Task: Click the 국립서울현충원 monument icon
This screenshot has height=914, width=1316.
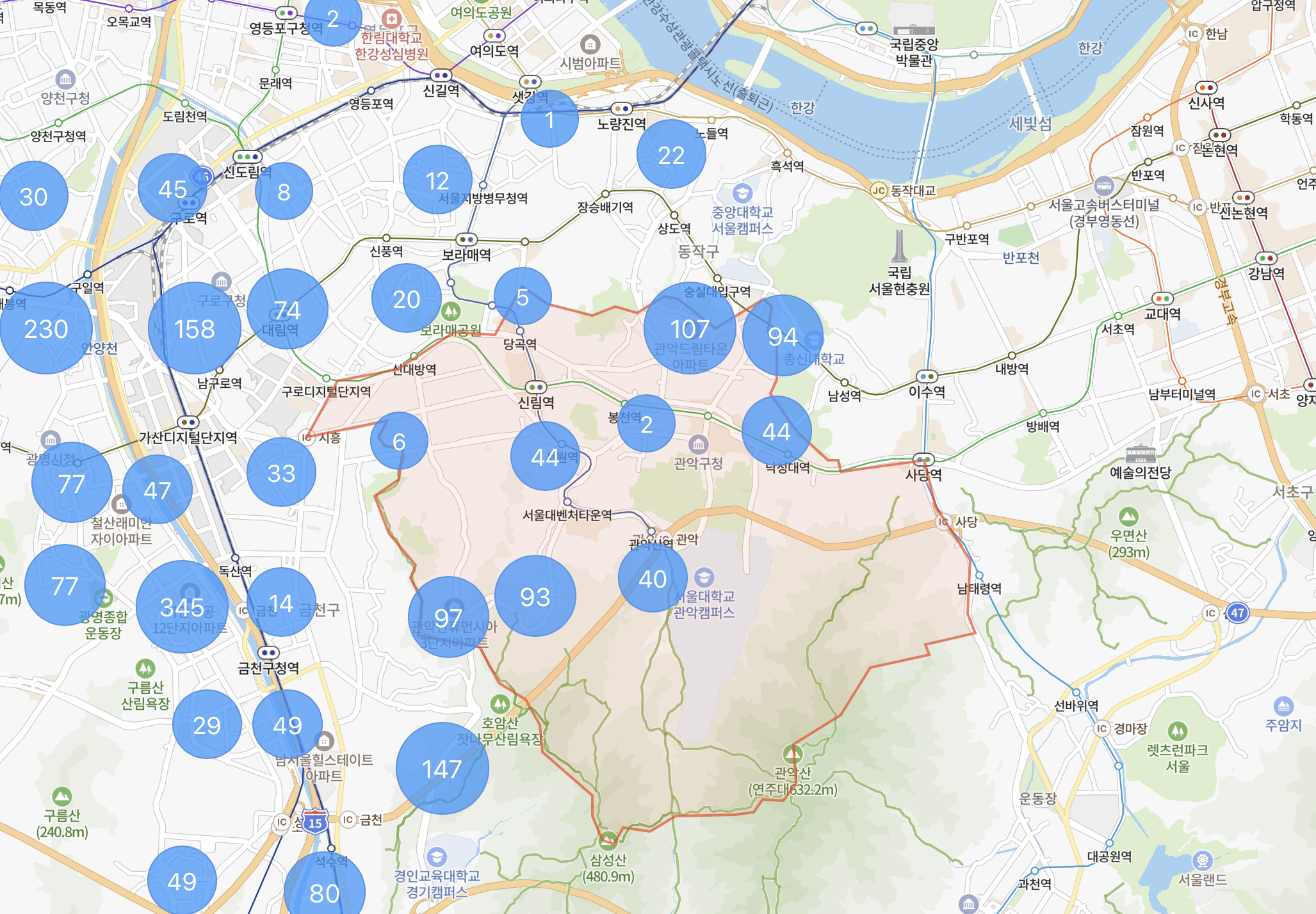Action: [x=900, y=246]
